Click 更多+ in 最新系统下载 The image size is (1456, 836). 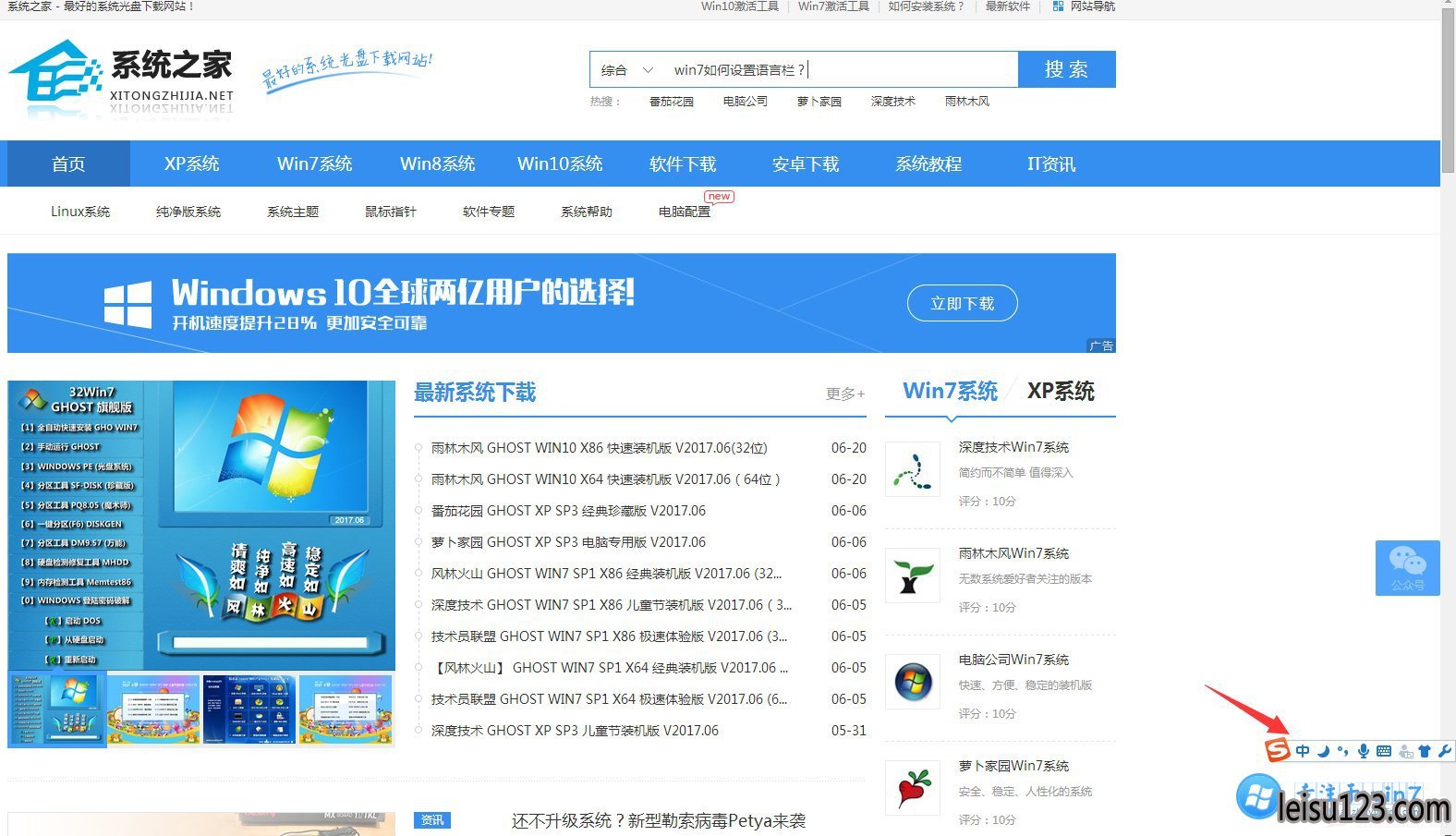point(845,394)
